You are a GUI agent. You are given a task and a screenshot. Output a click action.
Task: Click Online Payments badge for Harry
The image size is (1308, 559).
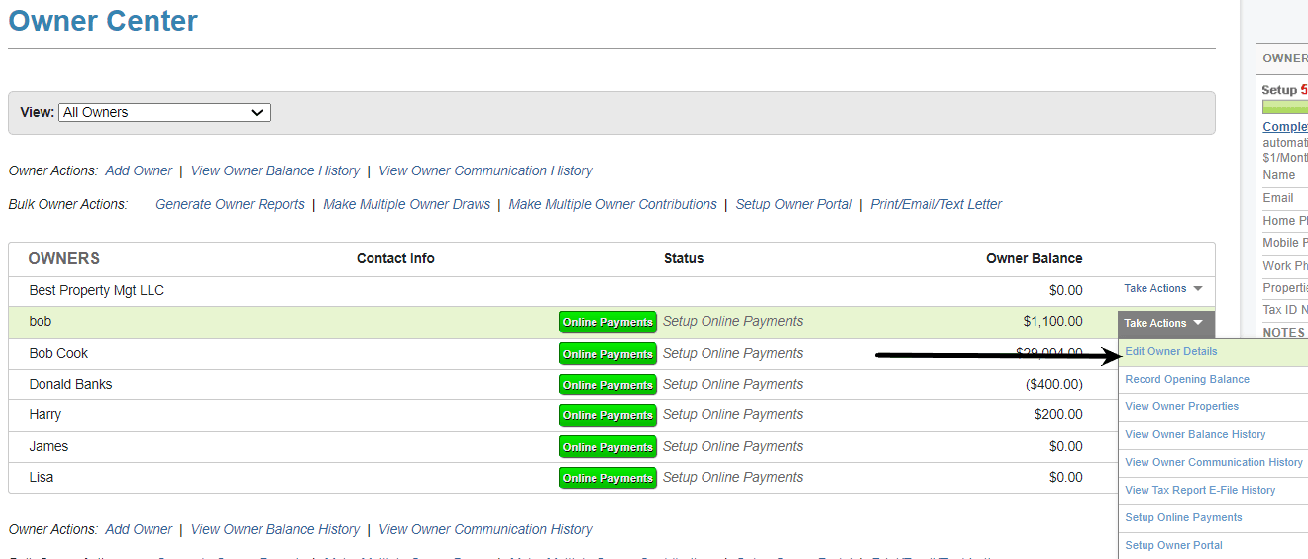point(607,415)
